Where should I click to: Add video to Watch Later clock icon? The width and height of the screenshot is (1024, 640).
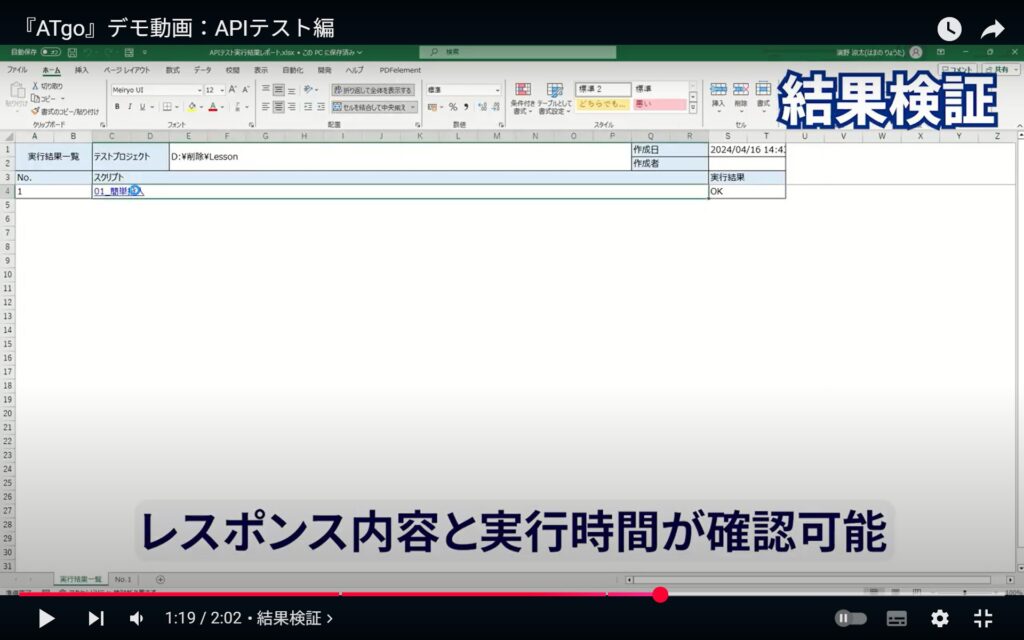949,29
